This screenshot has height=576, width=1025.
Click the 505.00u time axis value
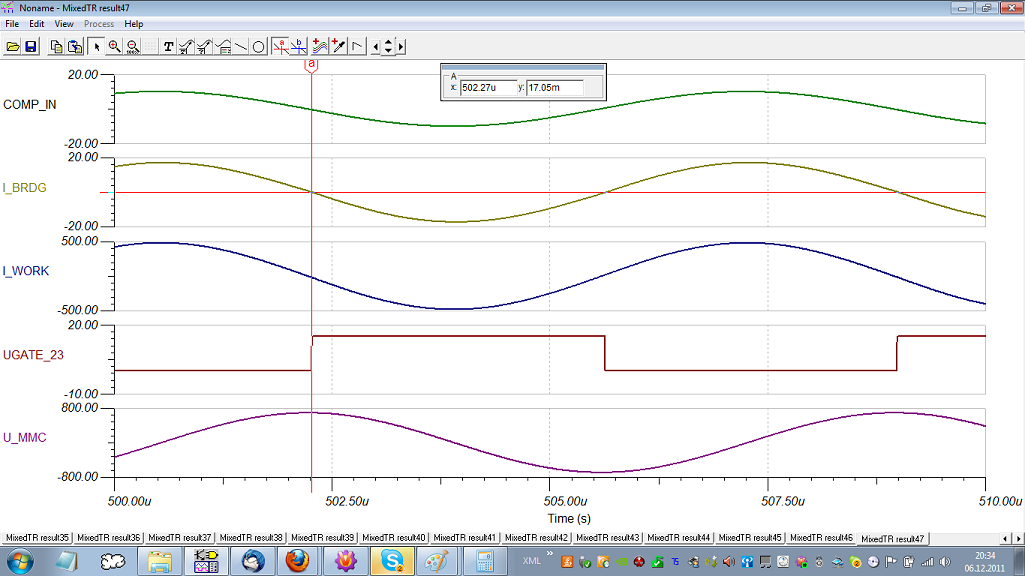565,501
